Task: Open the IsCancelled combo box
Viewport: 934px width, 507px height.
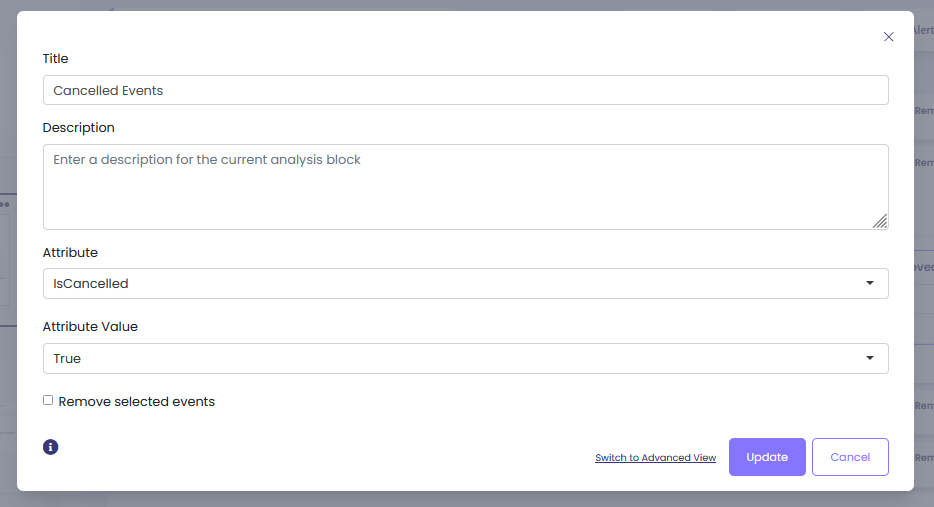Action: click(466, 284)
